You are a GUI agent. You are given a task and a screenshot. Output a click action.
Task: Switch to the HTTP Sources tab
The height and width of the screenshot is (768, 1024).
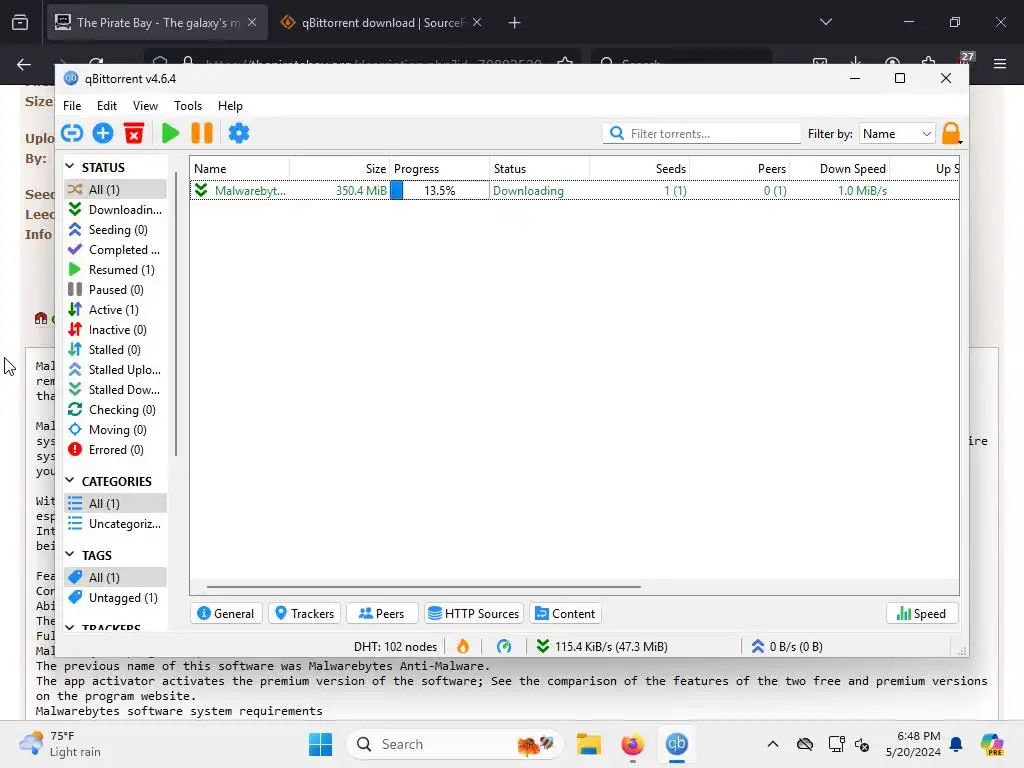pos(473,614)
